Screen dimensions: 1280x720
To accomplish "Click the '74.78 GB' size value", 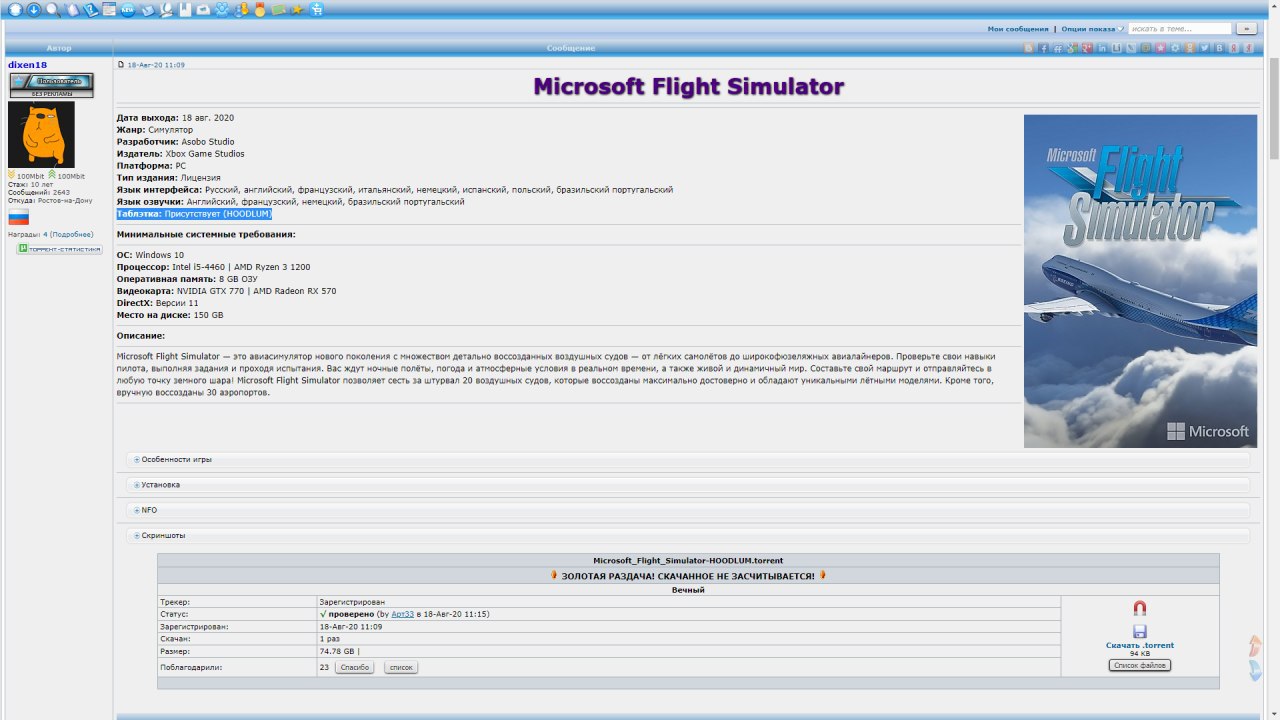I will click(x=337, y=651).
